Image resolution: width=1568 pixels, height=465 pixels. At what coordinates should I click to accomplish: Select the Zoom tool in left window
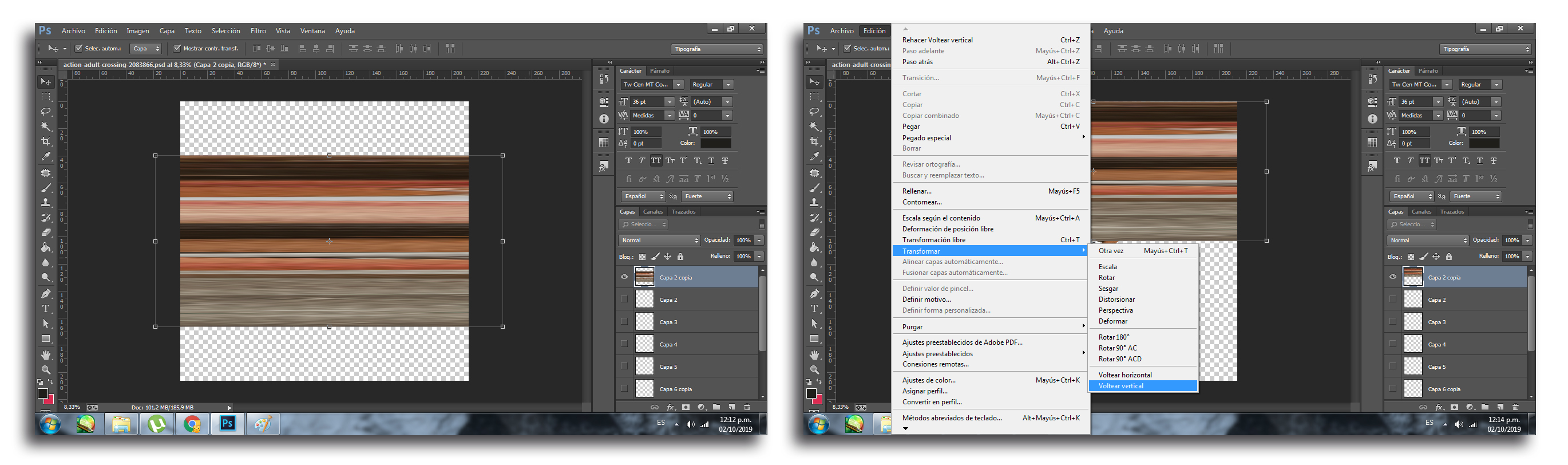pyautogui.click(x=46, y=370)
